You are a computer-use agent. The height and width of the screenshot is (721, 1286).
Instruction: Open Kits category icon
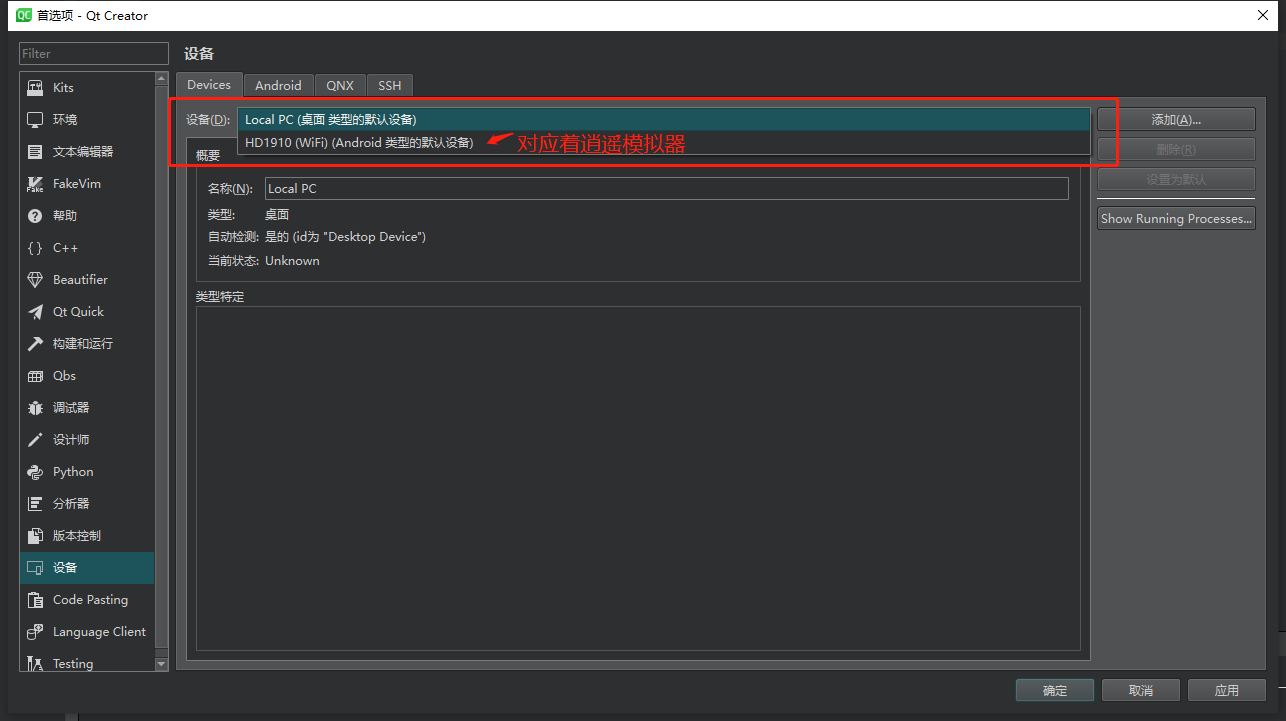click(35, 88)
